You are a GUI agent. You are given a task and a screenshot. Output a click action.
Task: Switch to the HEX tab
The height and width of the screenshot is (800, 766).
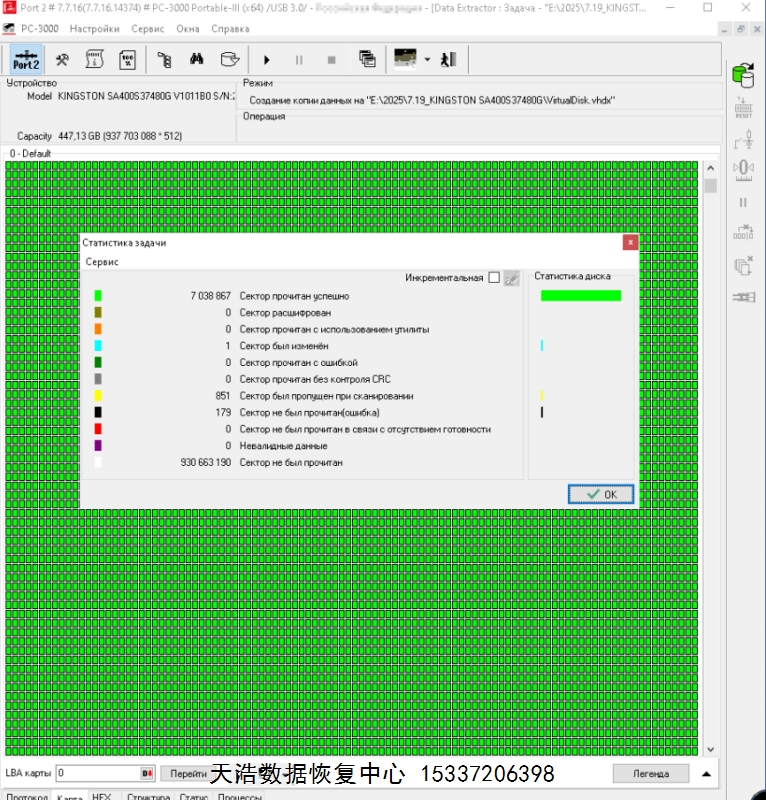pos(102,797)
